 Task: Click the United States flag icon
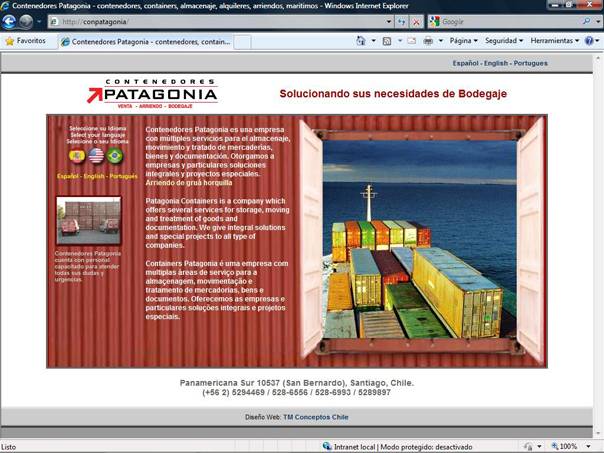96,156
